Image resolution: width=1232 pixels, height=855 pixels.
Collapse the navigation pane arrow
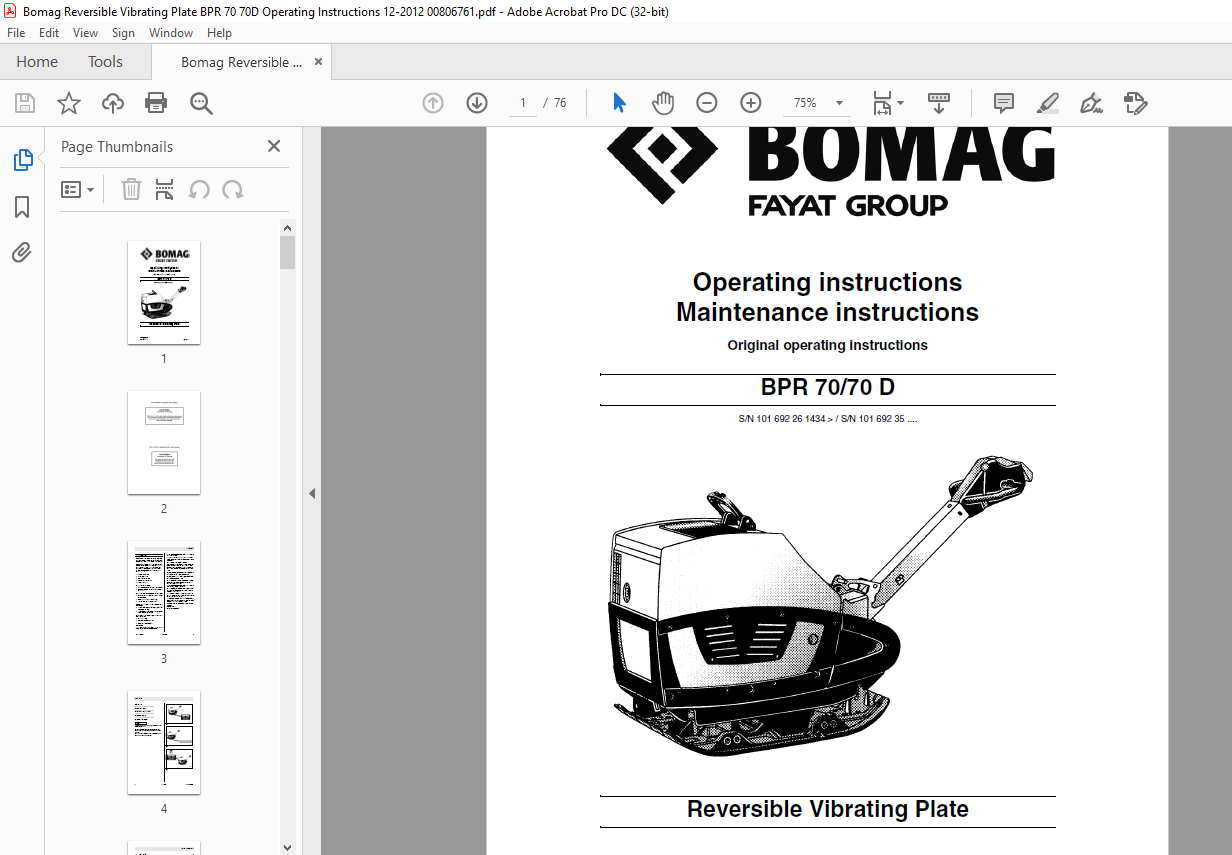(311, 493)
